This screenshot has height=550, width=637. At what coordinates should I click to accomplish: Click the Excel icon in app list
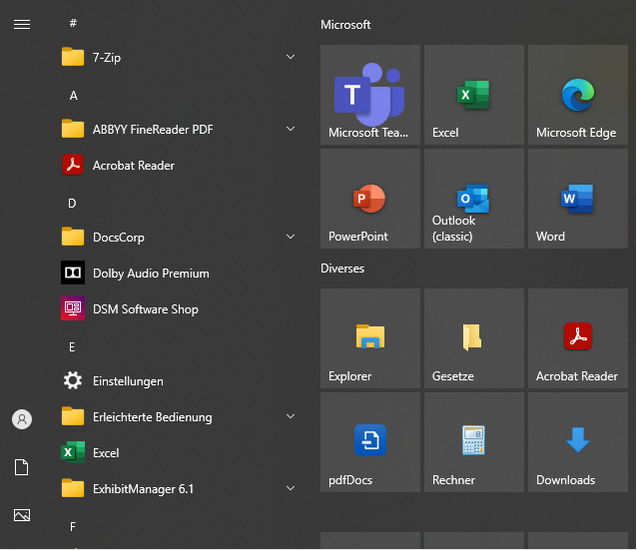(x=73, y=452)
